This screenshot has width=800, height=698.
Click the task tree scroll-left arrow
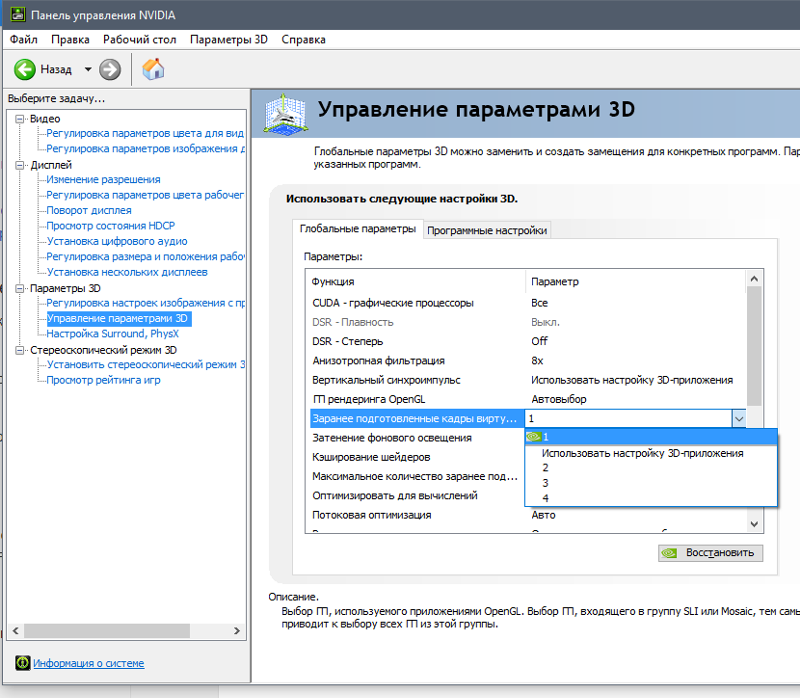pos(16,631)
